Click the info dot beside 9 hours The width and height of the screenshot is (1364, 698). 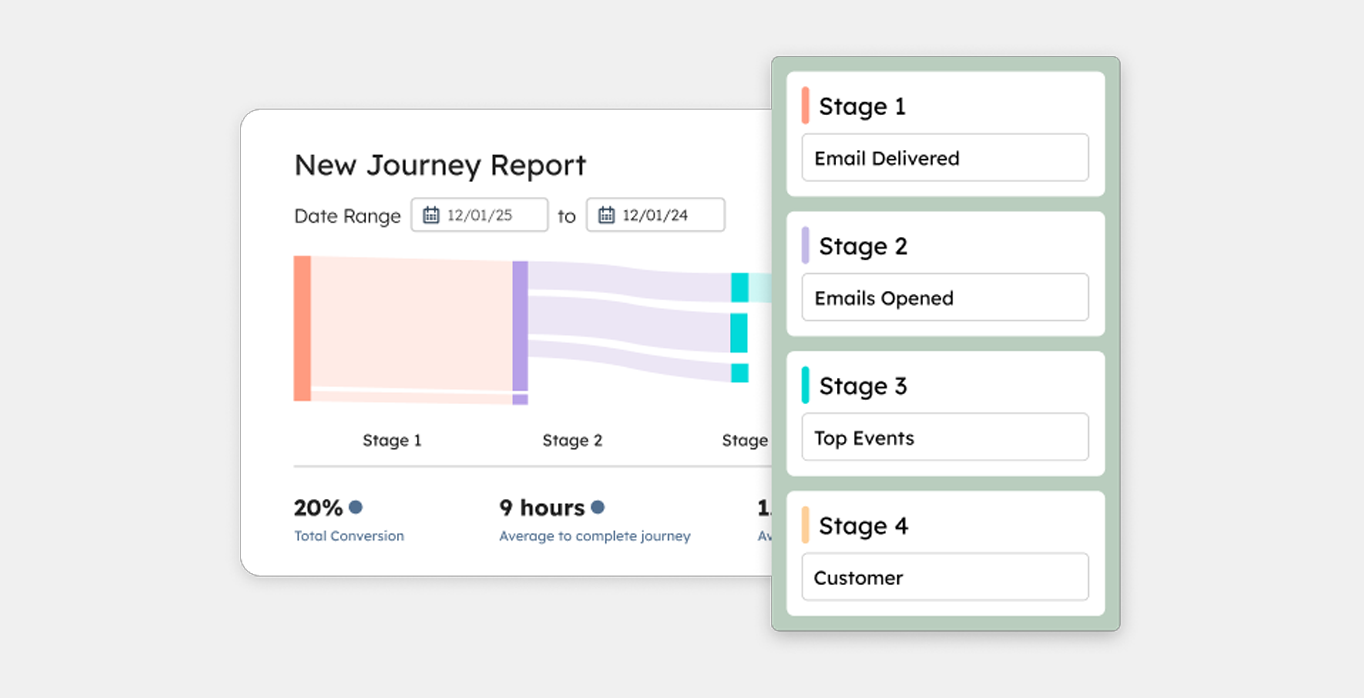pos(598,507)
